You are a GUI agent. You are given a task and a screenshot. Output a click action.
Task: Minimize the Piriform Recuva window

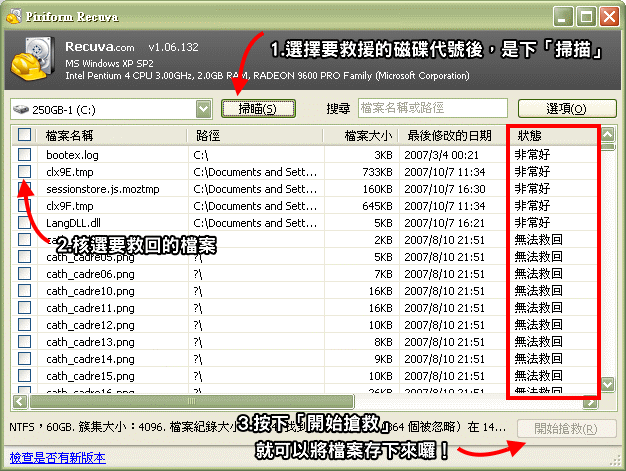(563, 17)
